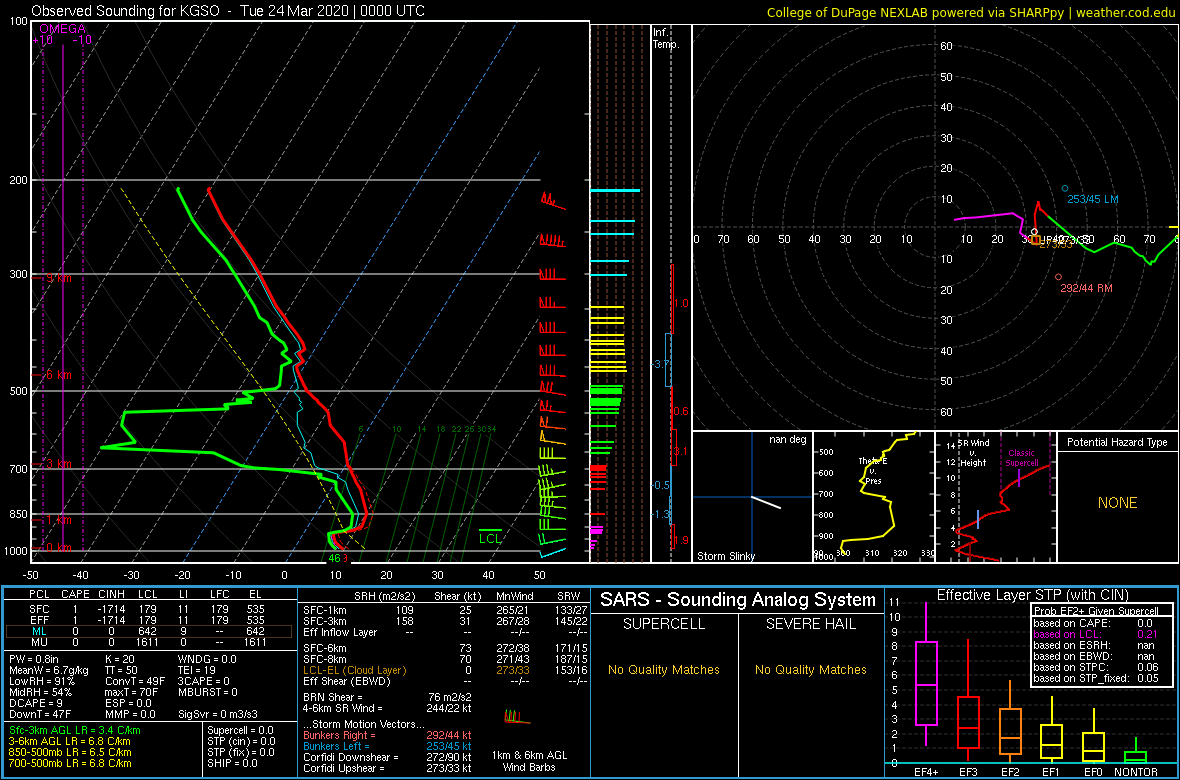Viewport: 1180px width, 780px height.
Task: Click the MBURST = 0 value
Action: 208,693
